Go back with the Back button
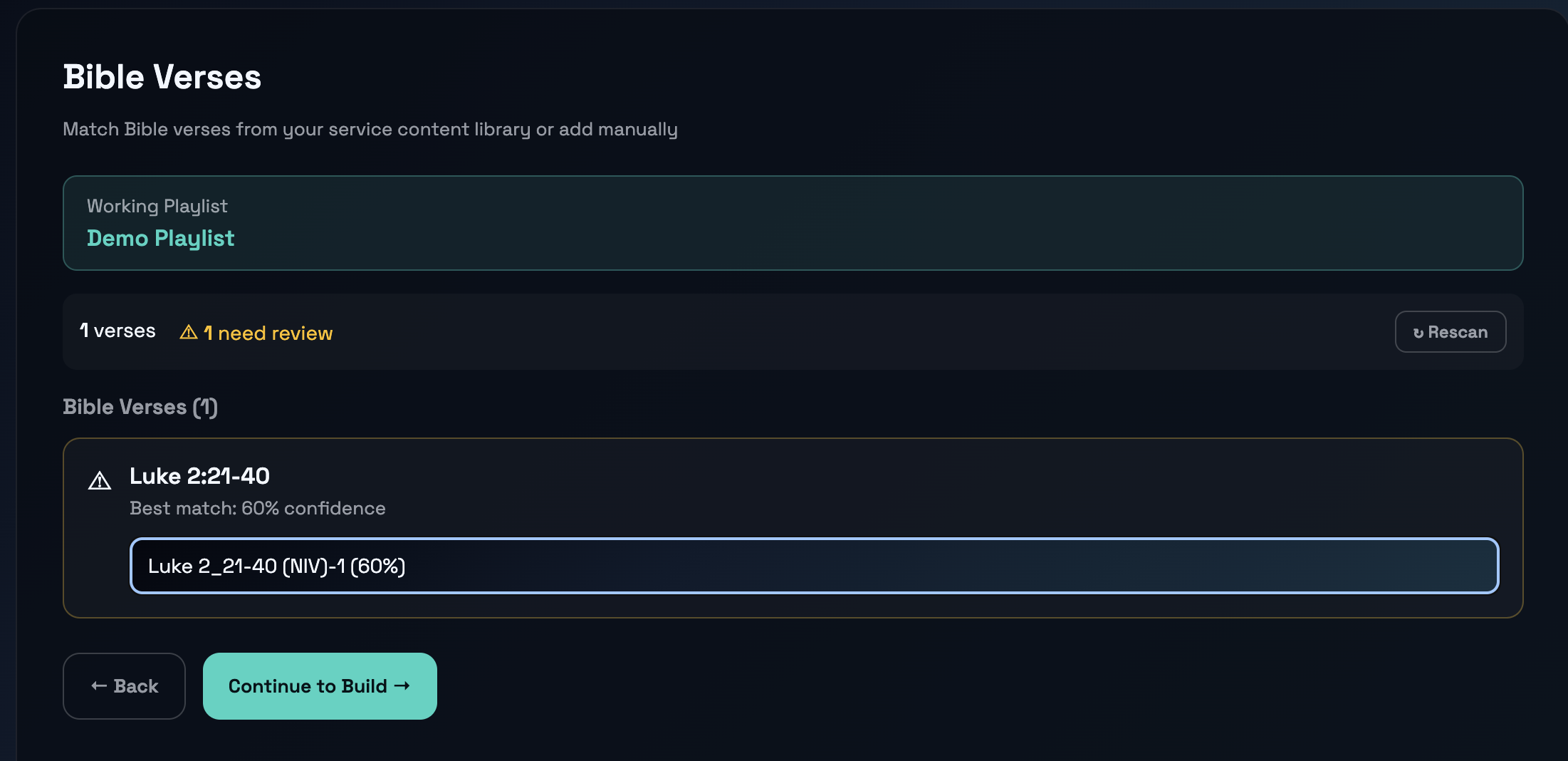The image size is (1568, 761). [124, 686]
